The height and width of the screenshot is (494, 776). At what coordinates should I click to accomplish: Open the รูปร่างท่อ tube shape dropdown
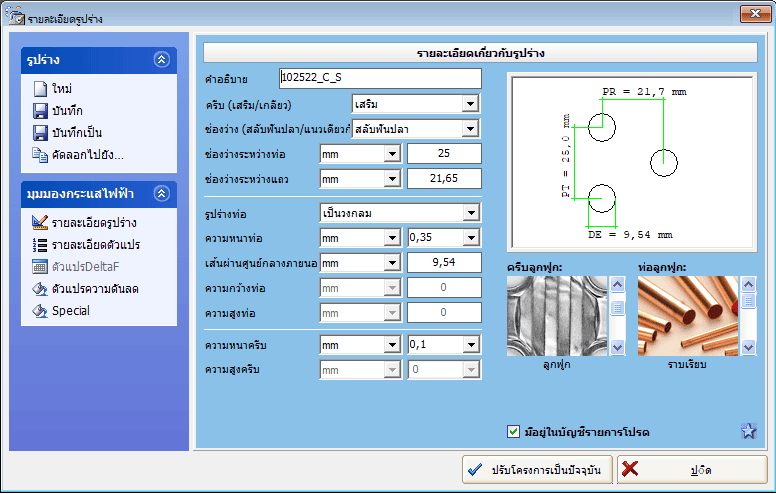tap(471, 212)
